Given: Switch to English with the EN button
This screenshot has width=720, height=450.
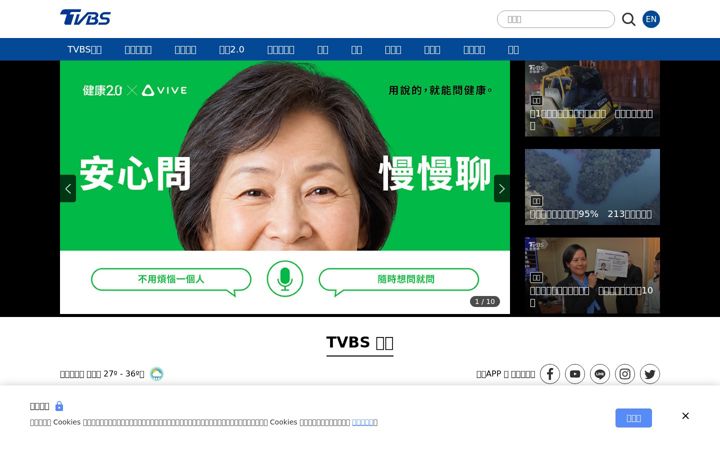Looking at the screenshot, I should [x=651, y=19].
